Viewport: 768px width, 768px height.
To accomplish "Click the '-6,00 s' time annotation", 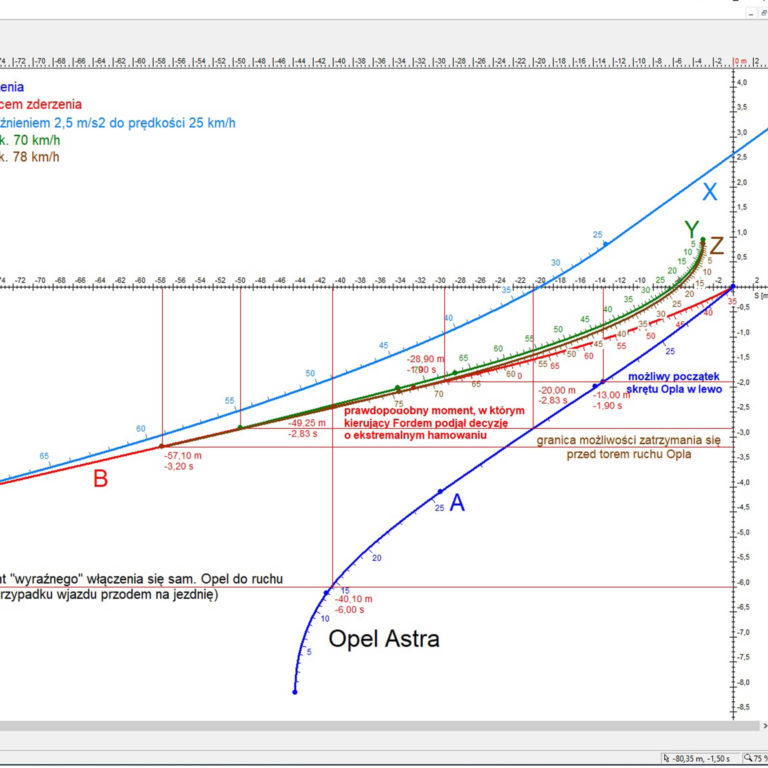I will [350, 610].
